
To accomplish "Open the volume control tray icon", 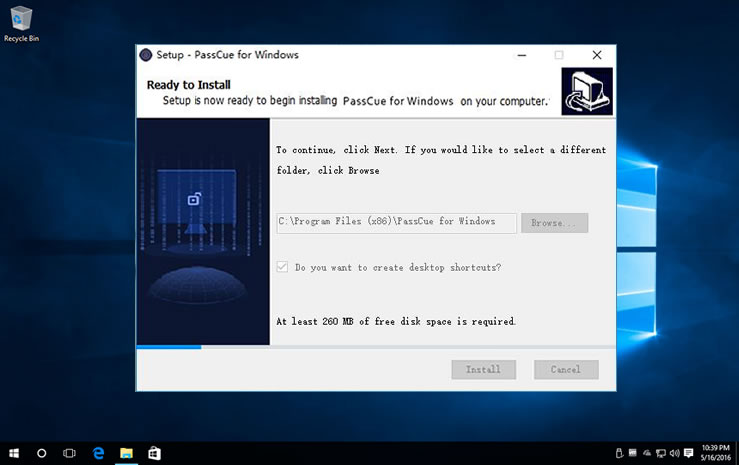I will [674, 453].
